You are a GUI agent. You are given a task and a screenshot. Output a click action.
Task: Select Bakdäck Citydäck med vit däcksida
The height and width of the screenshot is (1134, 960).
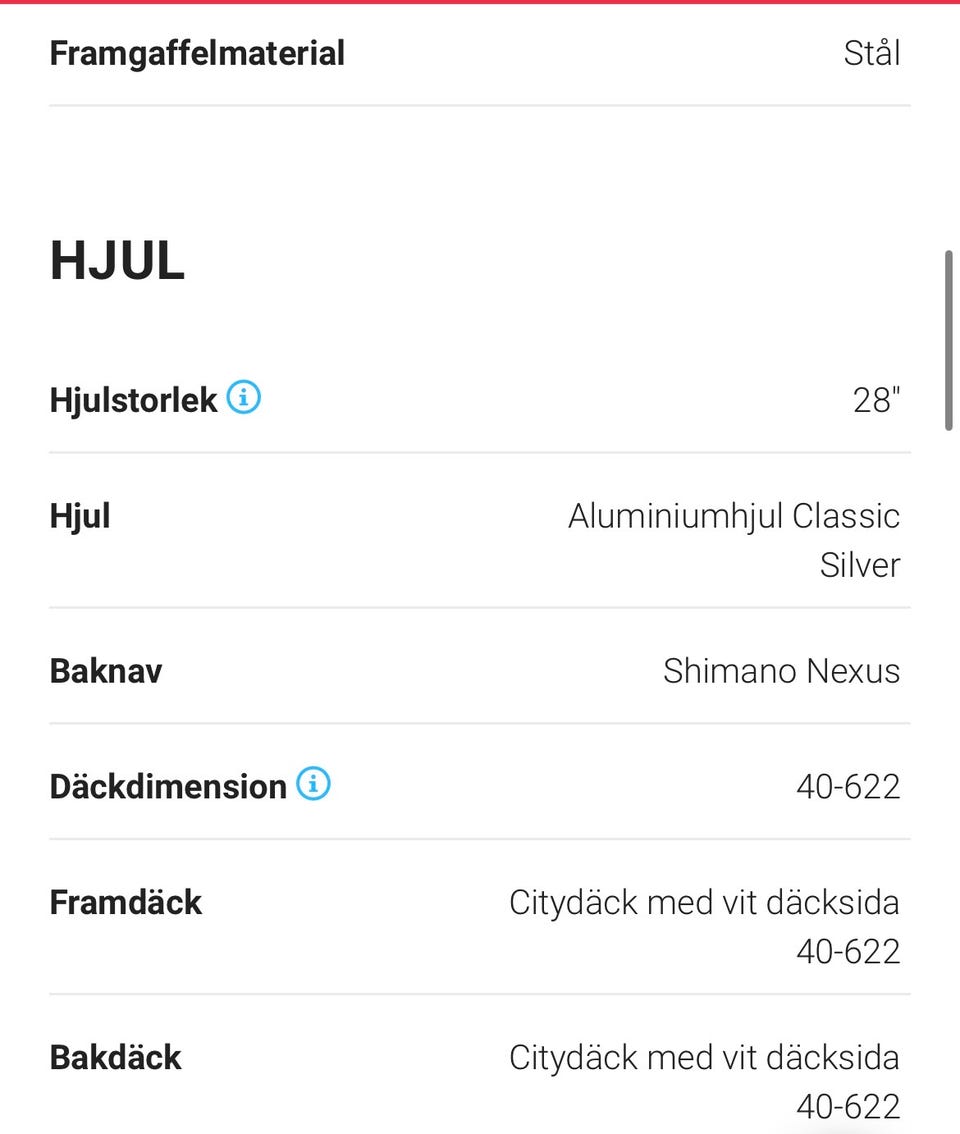pyautogui.click(x=704, y=1057)
